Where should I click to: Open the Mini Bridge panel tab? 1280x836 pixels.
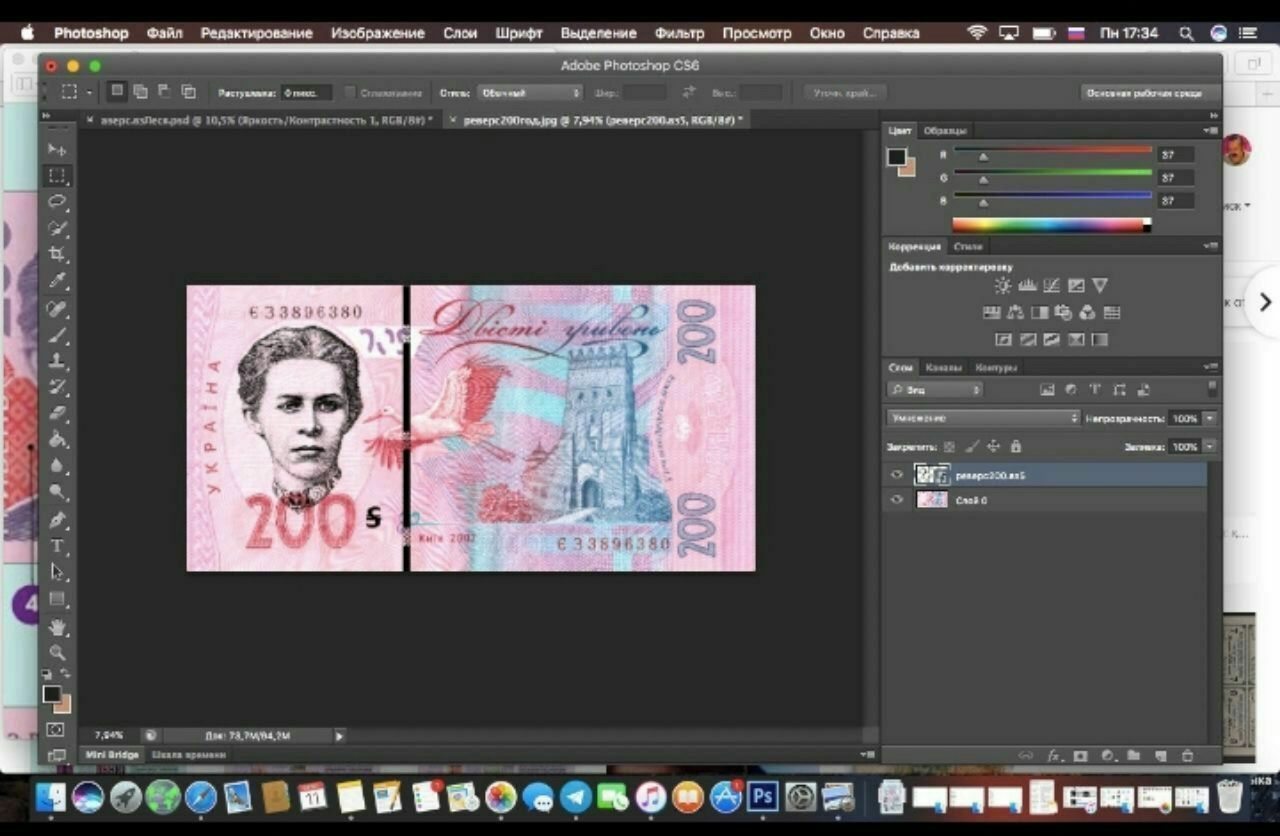(x=111, y=755)
